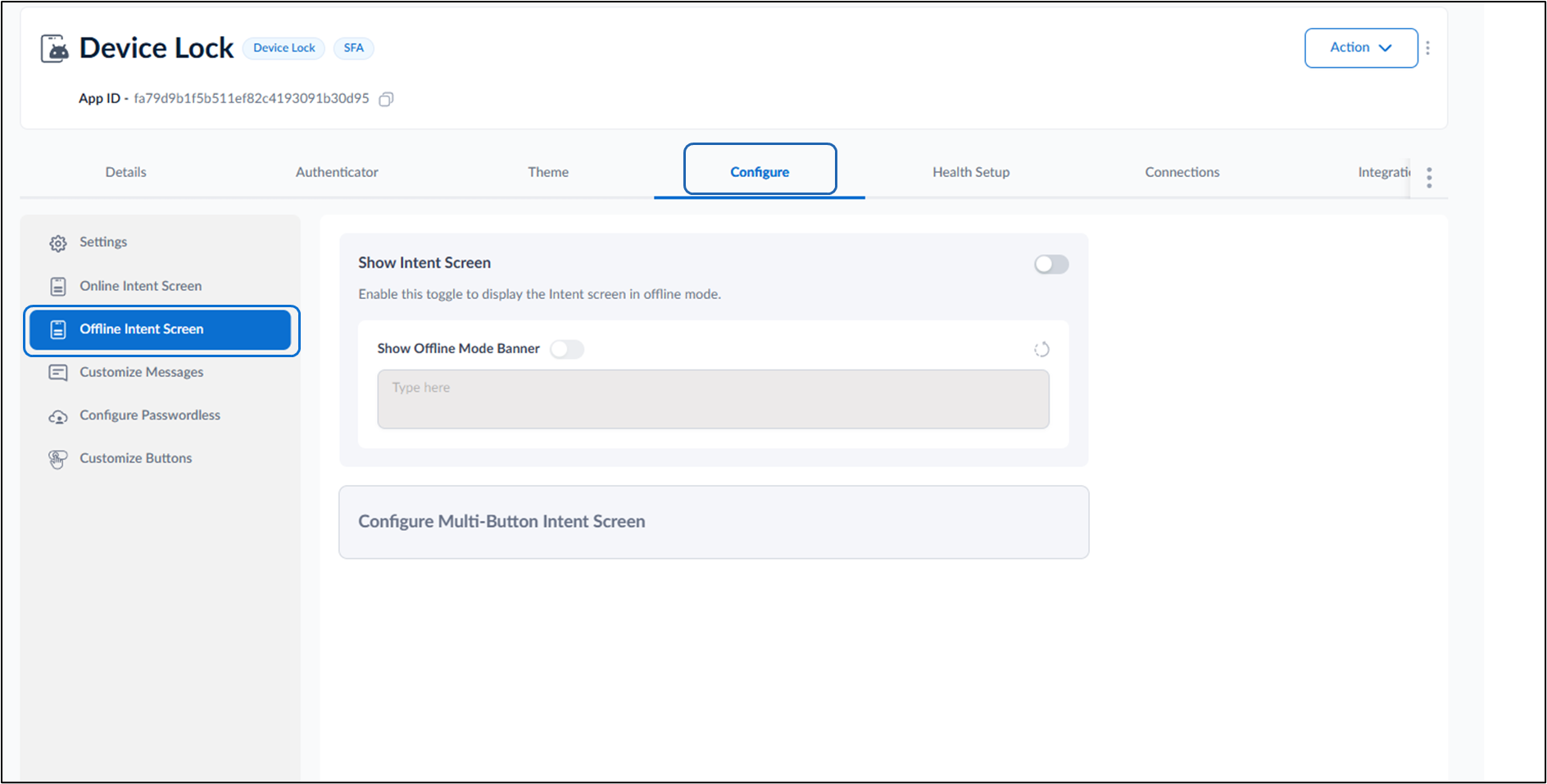Click the Online Intent Screen icon
The height and width of the screenshot is (784, 1547).
[58, 287]
